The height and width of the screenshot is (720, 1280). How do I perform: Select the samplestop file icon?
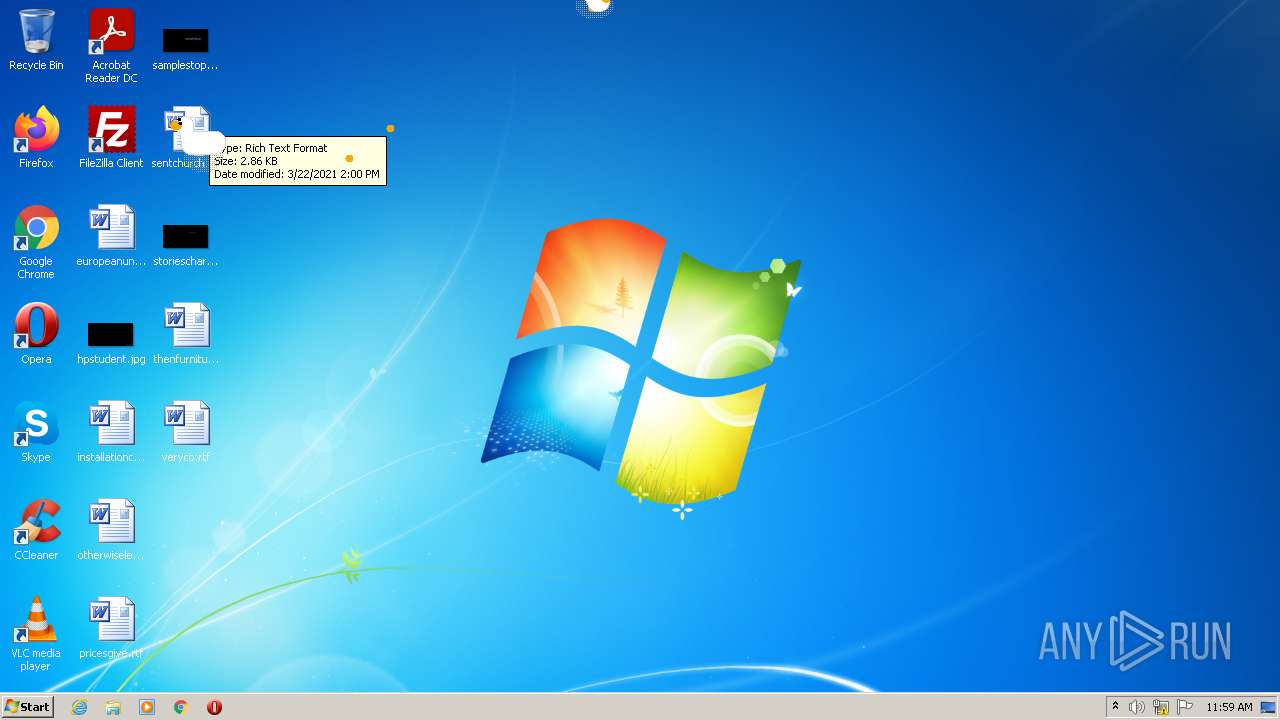coord(185,47)
